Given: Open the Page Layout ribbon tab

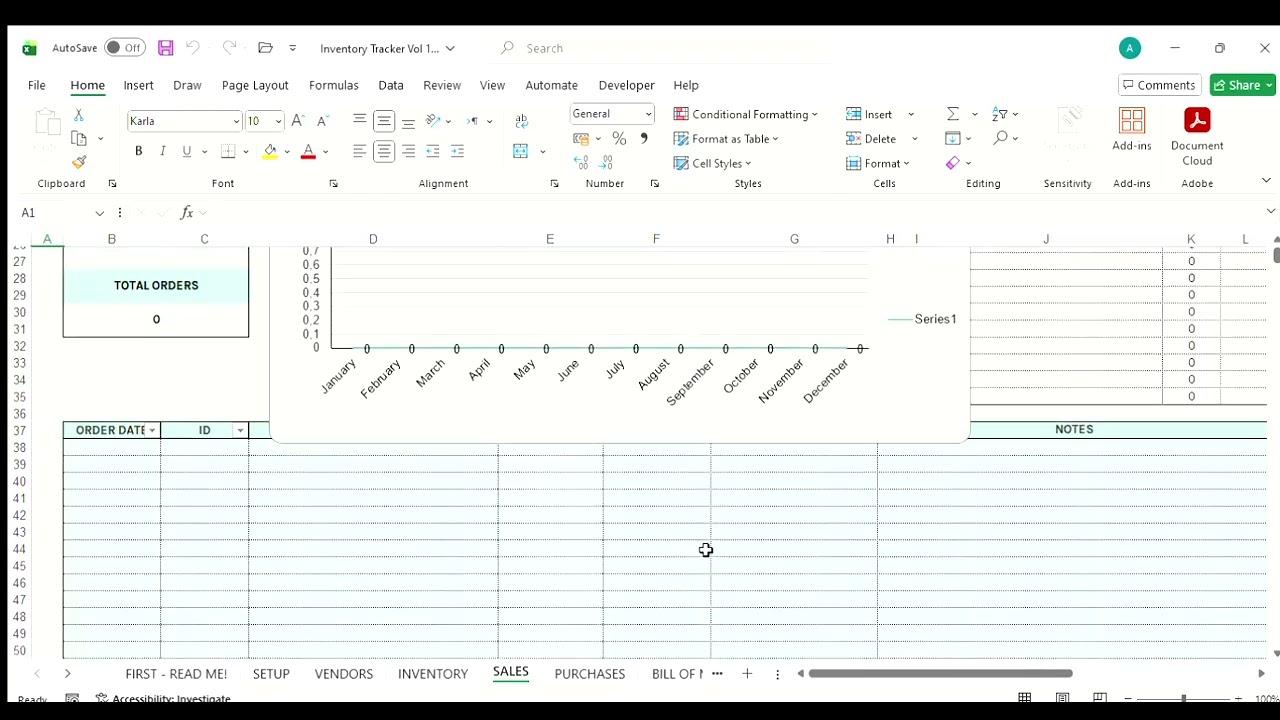Looking at the screenshot, I should pos(255,85).
